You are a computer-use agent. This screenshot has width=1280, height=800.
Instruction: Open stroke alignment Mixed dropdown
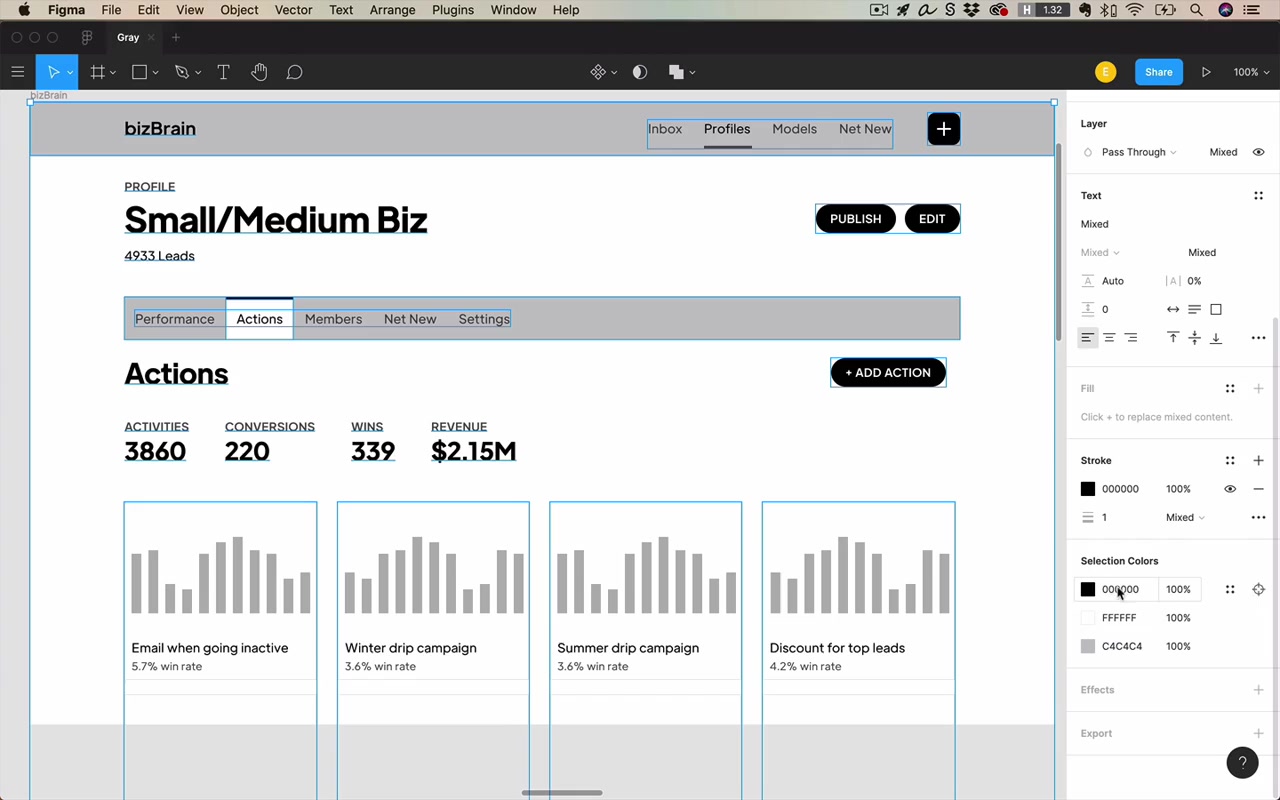pyautogui.click(x=1185, y=518)
